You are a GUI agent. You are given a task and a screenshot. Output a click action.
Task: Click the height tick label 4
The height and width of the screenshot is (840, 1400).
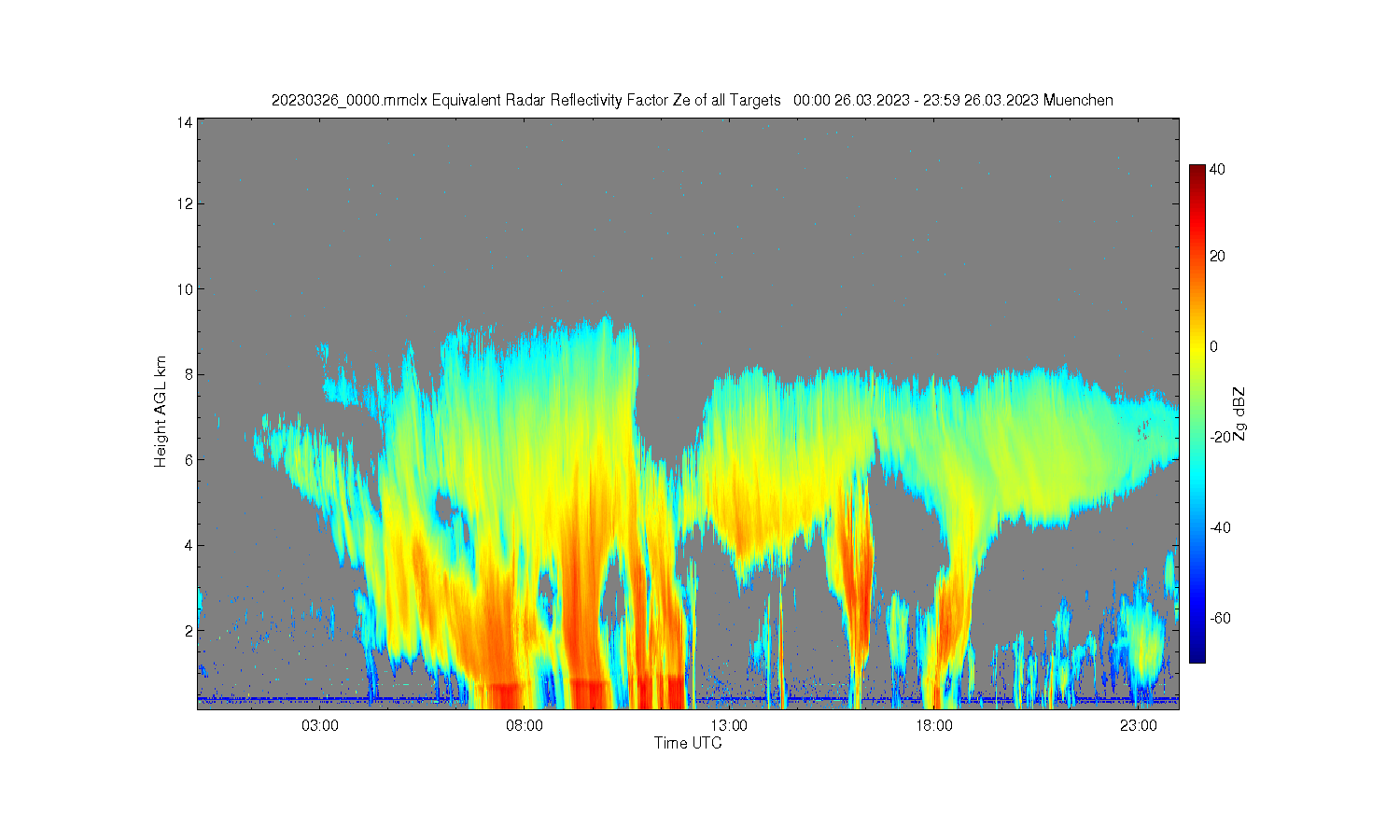click(x=189, y=545)
